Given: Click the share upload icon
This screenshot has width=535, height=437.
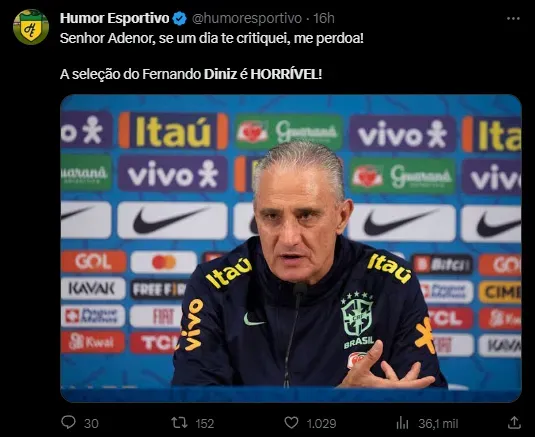Looking at the screenshot, I should tap(514, 422).
